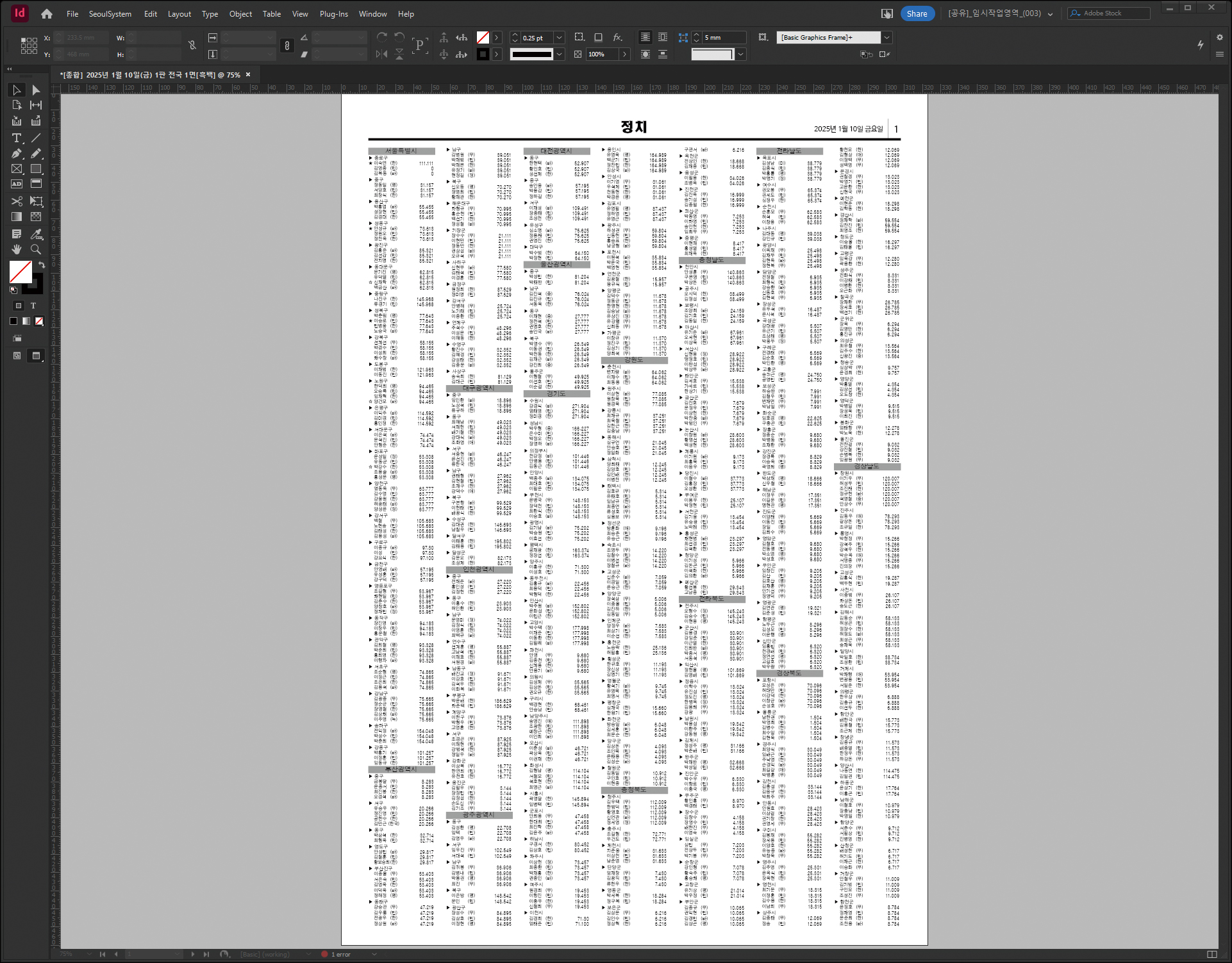Open stroke style line dropdown
This screenshot has height=963, width=1232.
559,54
